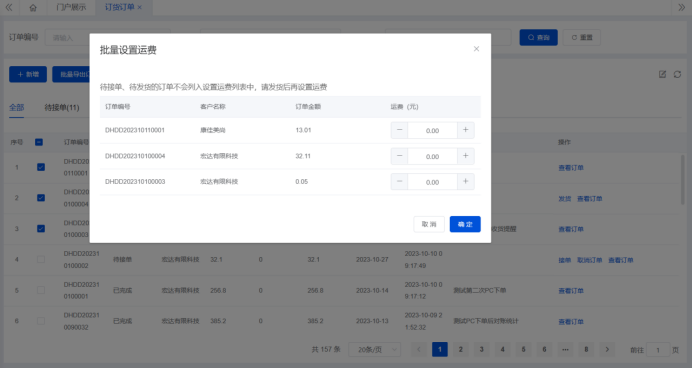The height and width of the screenshot is (368, 693).
Task: Go to previous page arrow
Action: pos(419,349)
